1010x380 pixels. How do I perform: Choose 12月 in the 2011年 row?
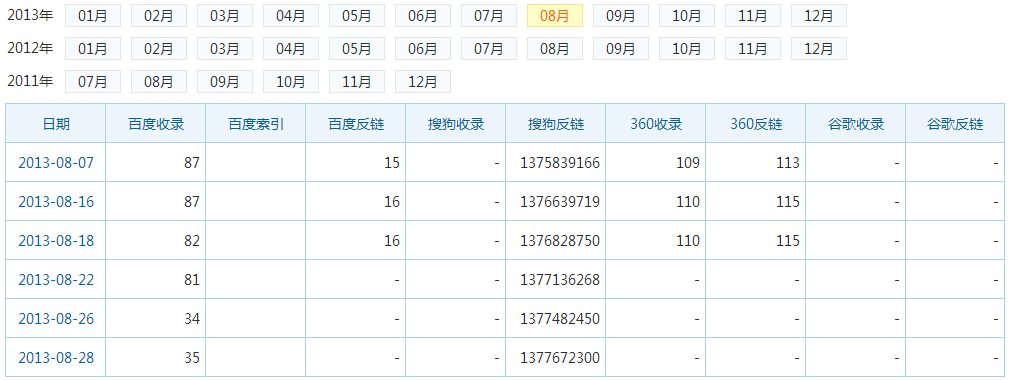423,81
